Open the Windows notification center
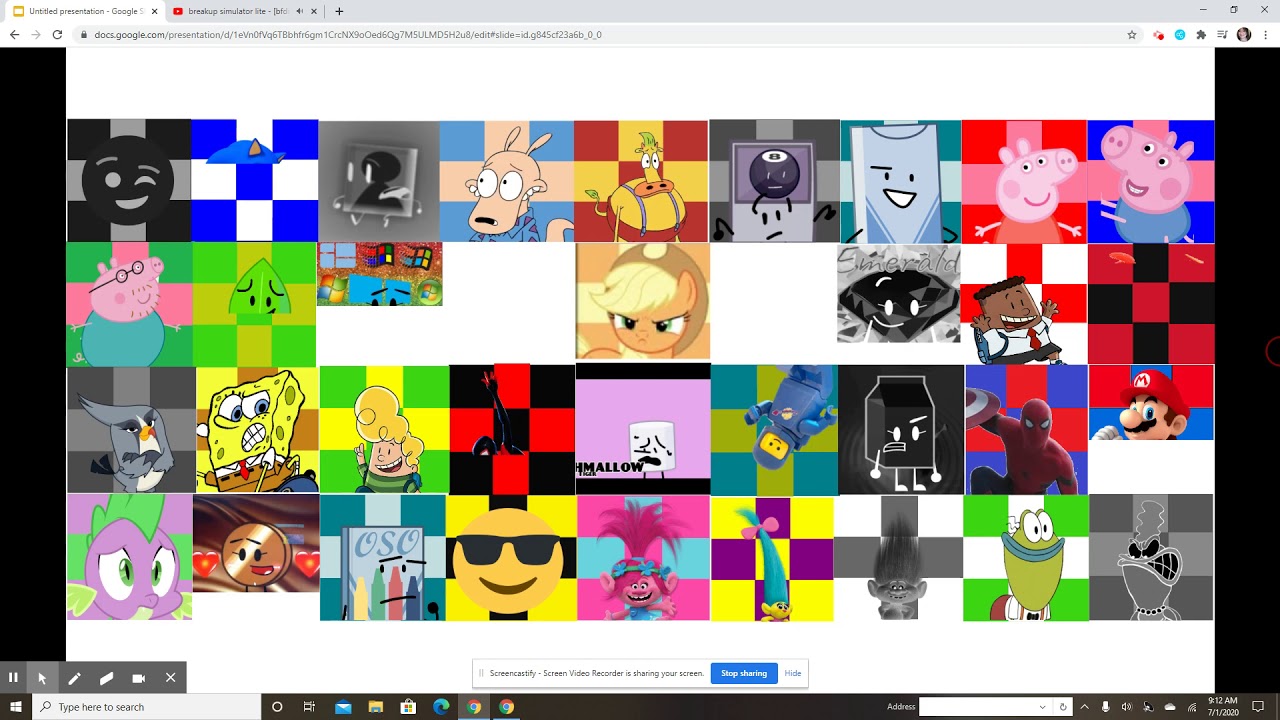1280x720 pixels. click(1258, 707)
